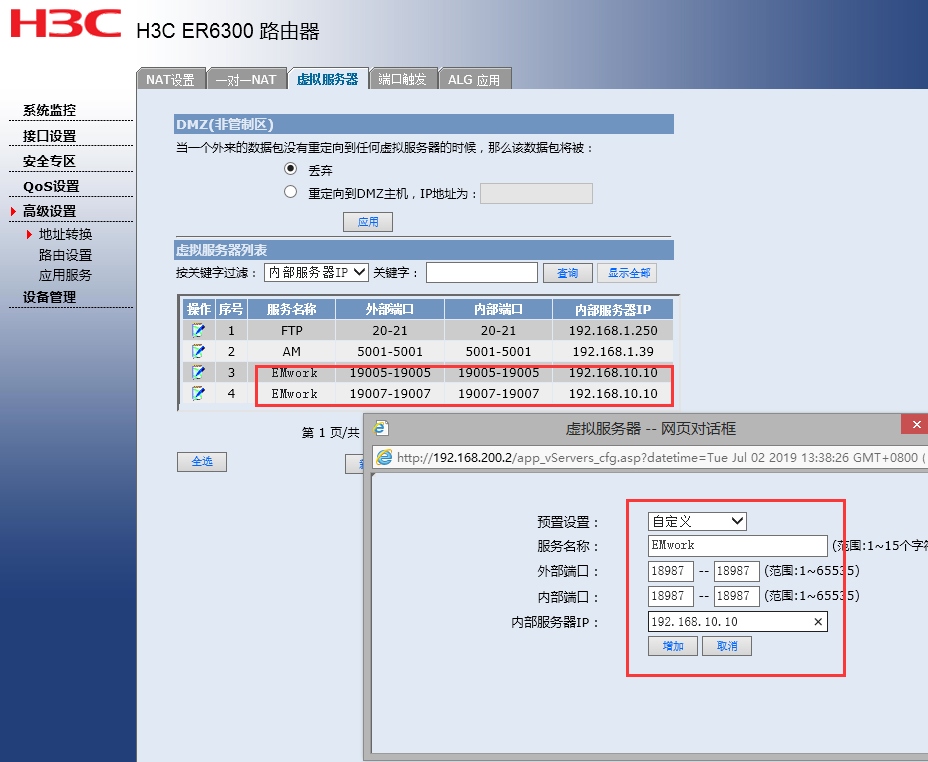Image resolution: width=928 pixels, height=762 pixels.
Task: Click external port end field 18987
Action: [736, 572]
